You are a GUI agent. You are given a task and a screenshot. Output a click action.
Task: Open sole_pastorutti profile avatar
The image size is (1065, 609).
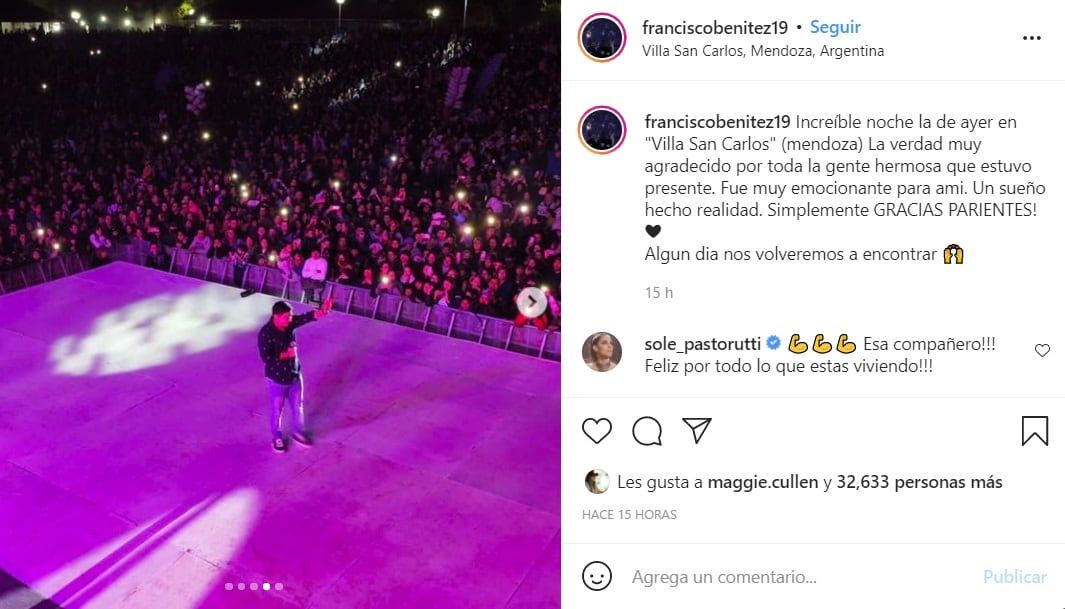[x=602, y=352]
